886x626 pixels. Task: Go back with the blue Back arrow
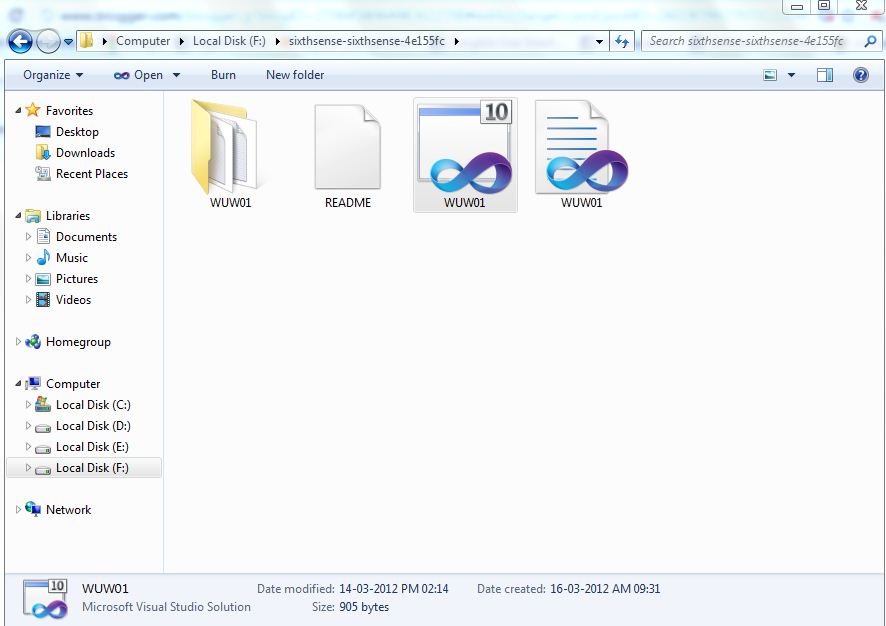click(x=20, y=41)
